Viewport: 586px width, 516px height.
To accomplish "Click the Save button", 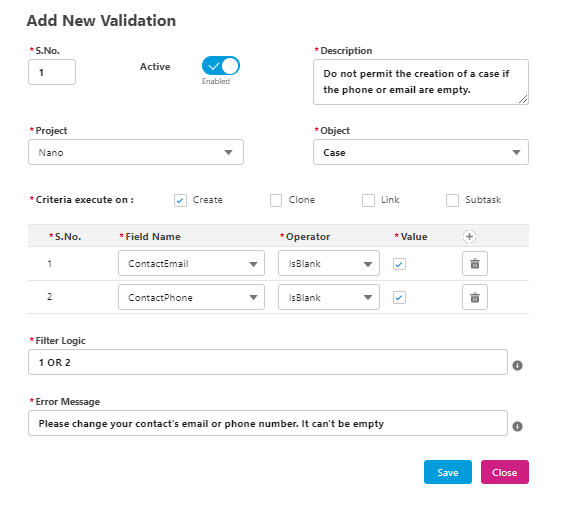I will [448, 472].
